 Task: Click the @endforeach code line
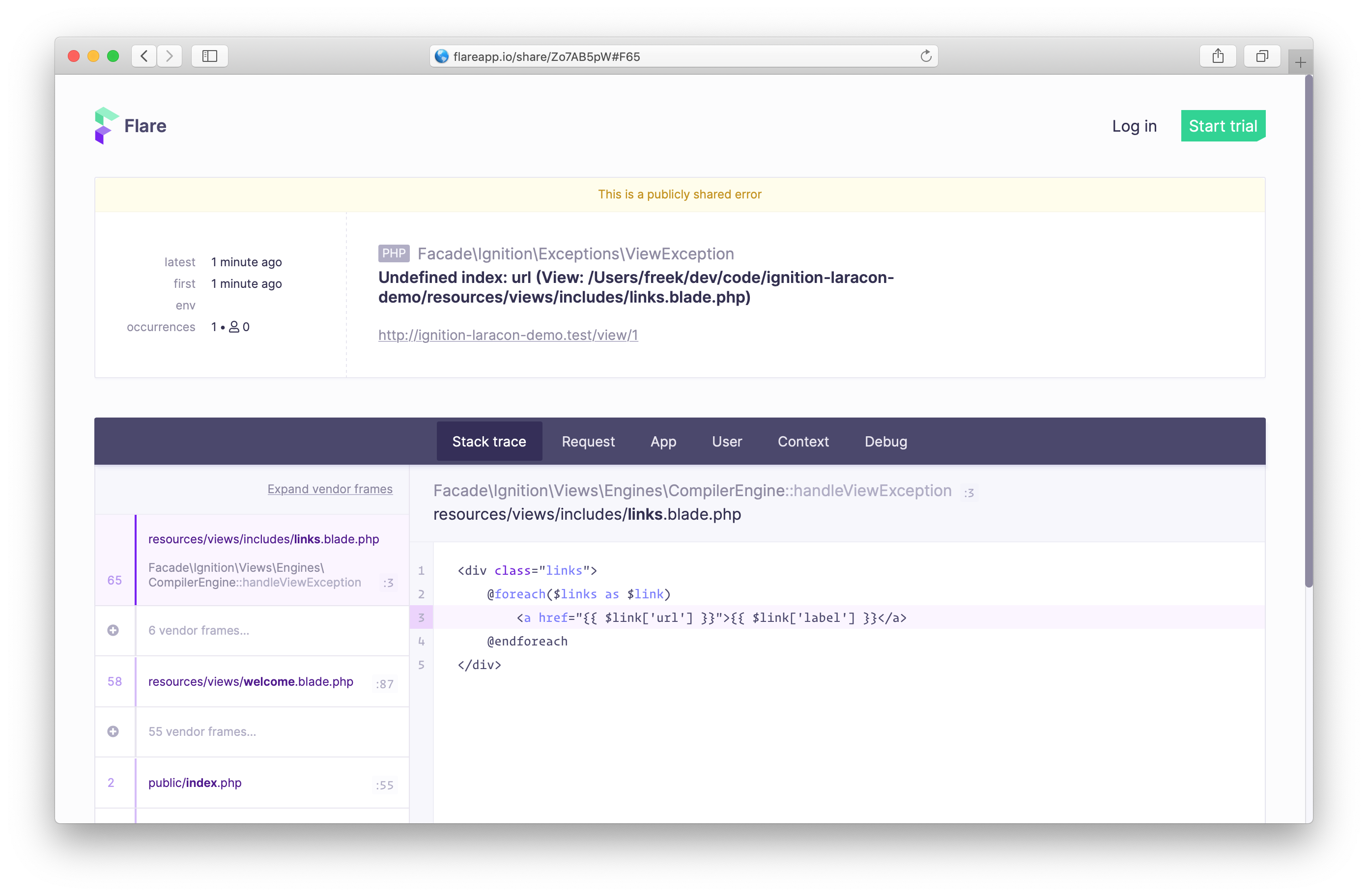tap(527, 641)
